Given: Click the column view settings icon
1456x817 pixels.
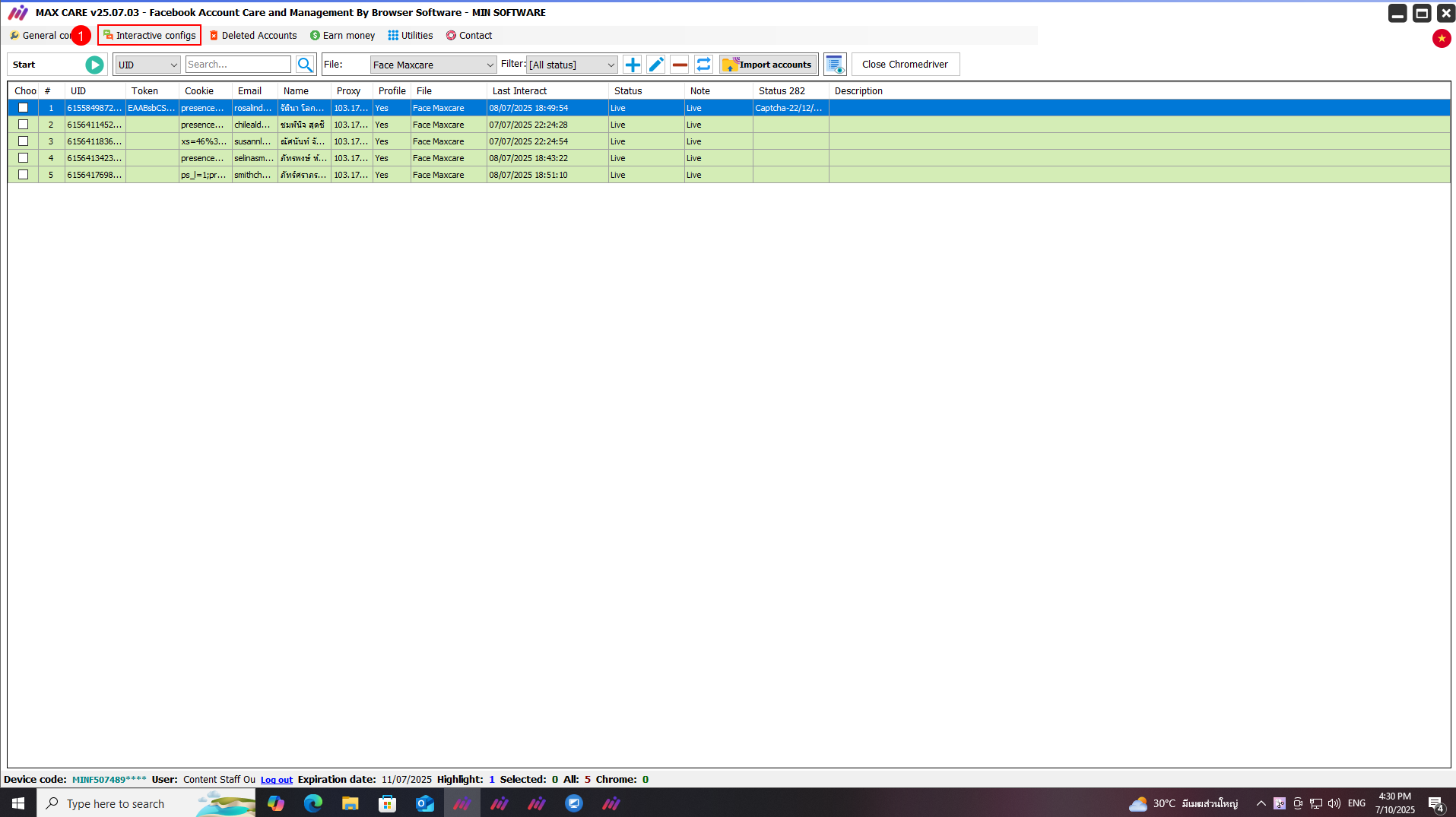Looking at the screenshot, I should click(x=835, y=65).
